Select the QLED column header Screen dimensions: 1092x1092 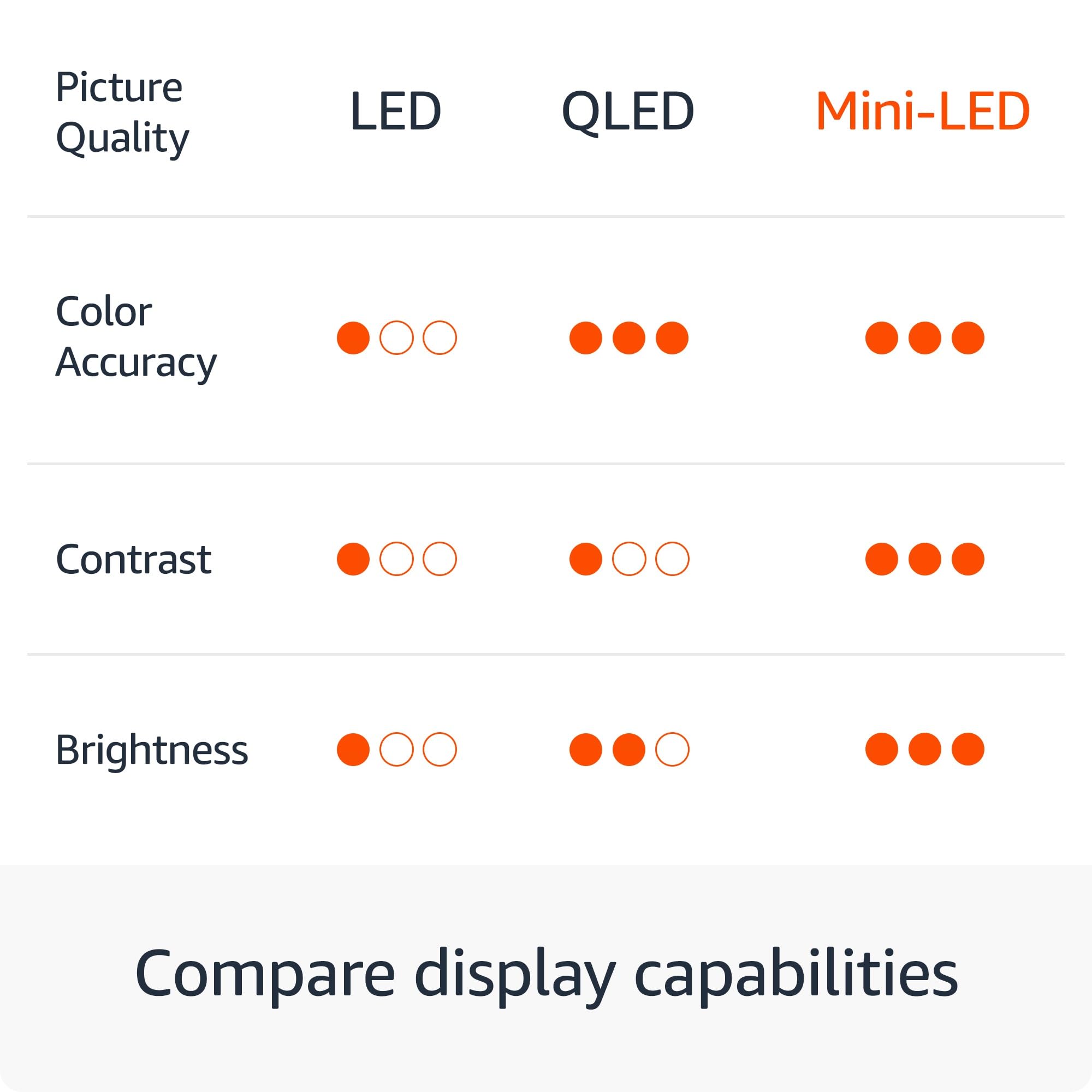click(x=628, y=112)
